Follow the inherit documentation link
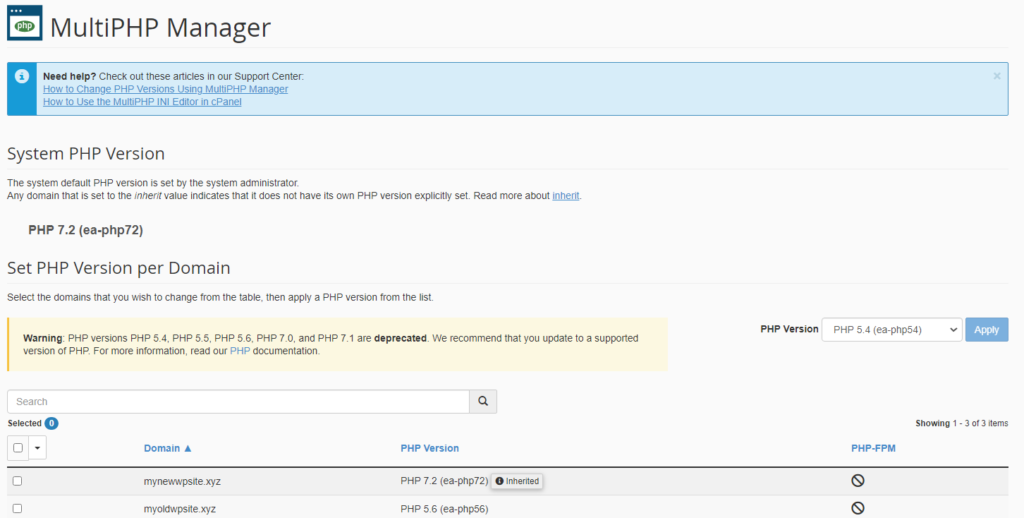 pyautogui.click(x=566, y=195)
